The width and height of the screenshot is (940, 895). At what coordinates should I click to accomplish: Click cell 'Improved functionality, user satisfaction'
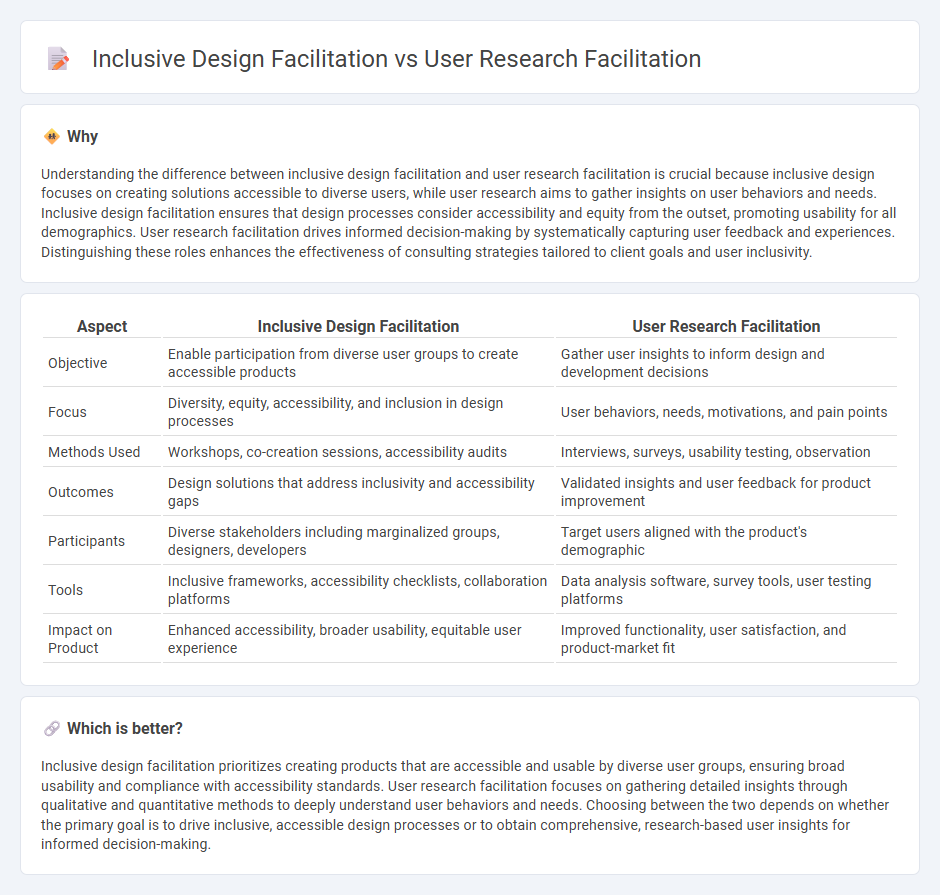pyautogui.click(x=726, y=639)
